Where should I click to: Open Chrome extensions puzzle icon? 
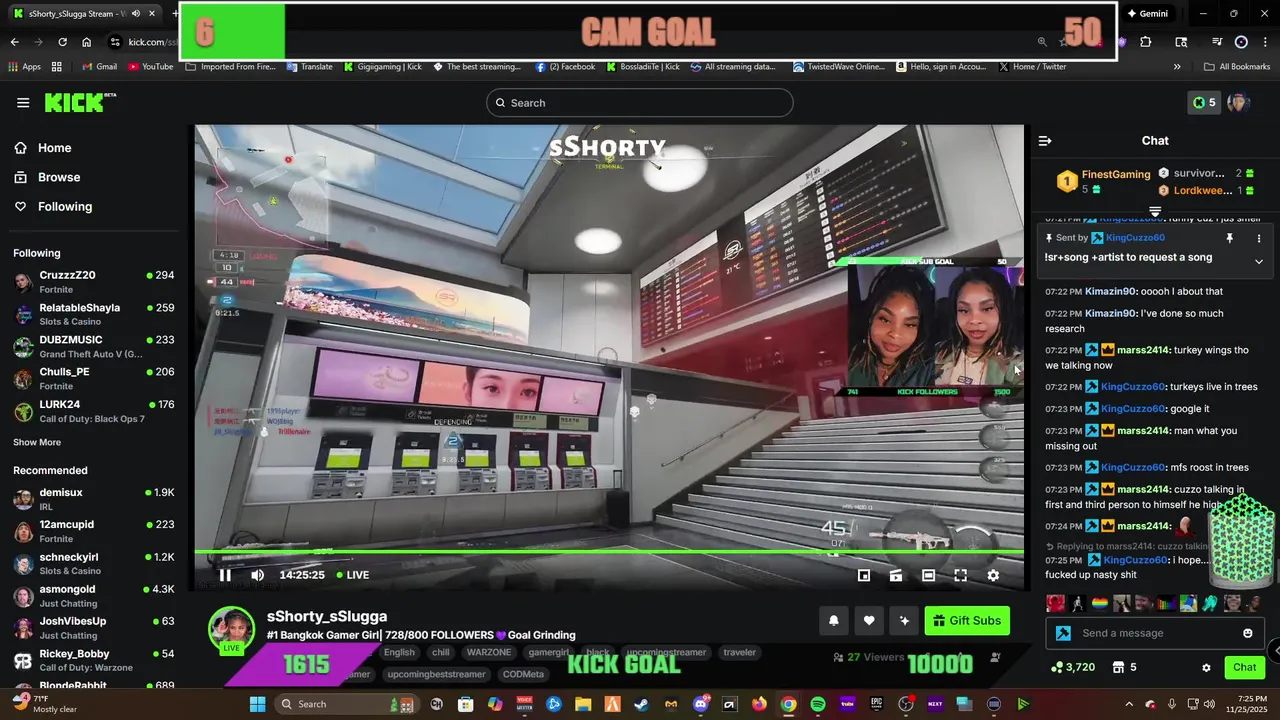pos(1146,42)
